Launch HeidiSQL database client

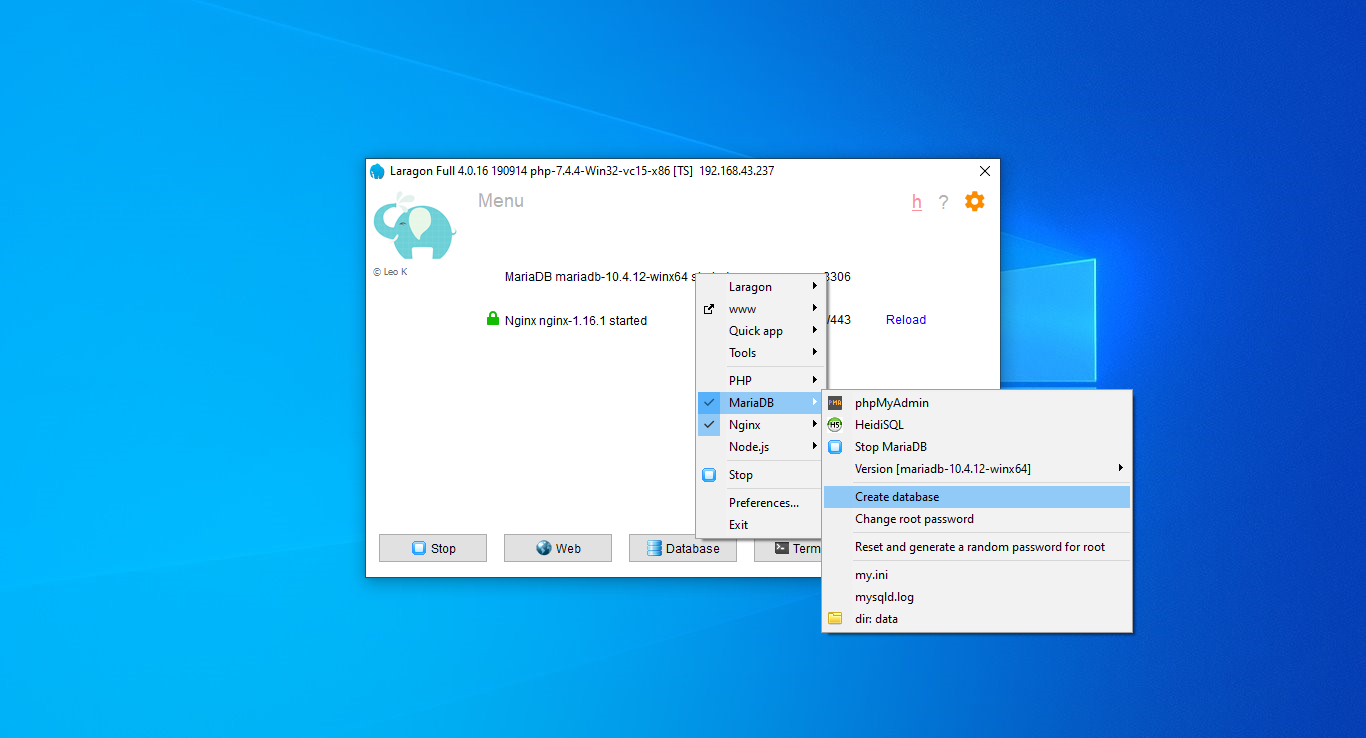click(880, 424)
